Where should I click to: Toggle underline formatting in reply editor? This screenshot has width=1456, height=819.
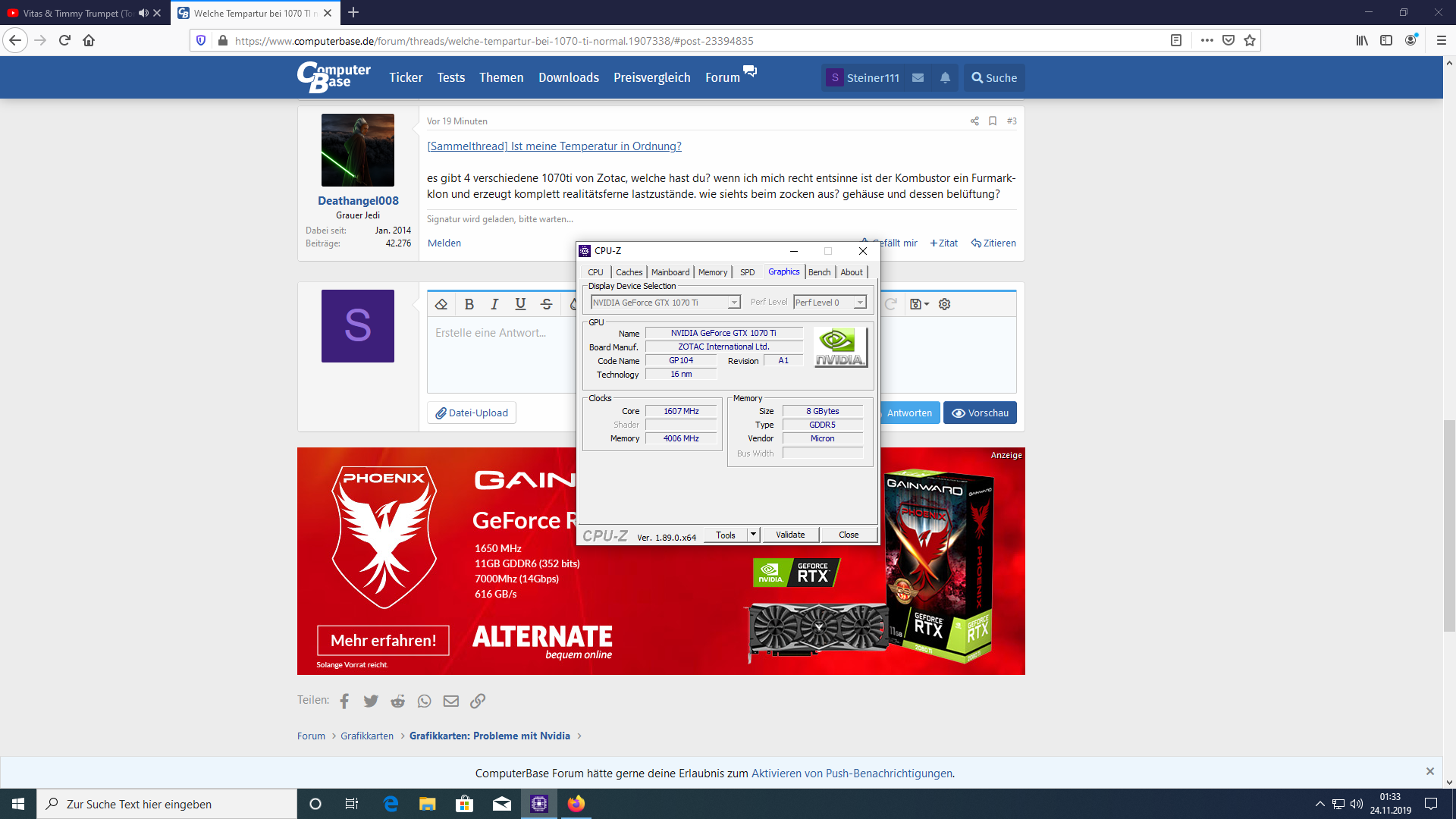coord(520,304)
